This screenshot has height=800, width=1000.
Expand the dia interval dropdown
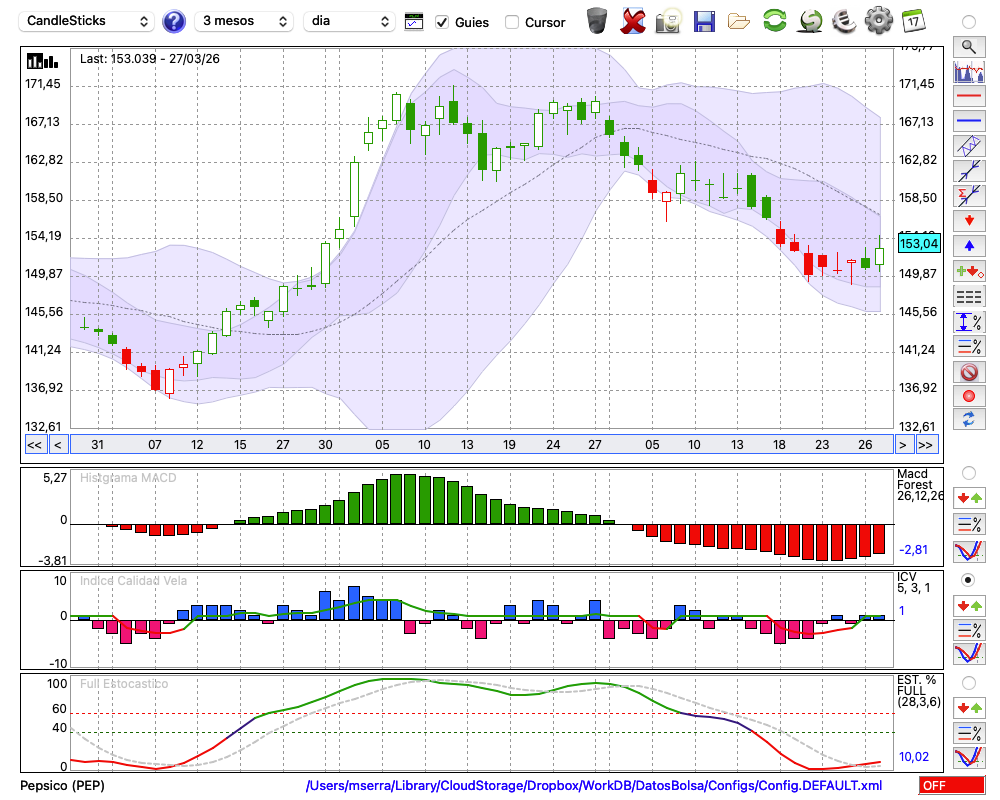tap(349, 21)
